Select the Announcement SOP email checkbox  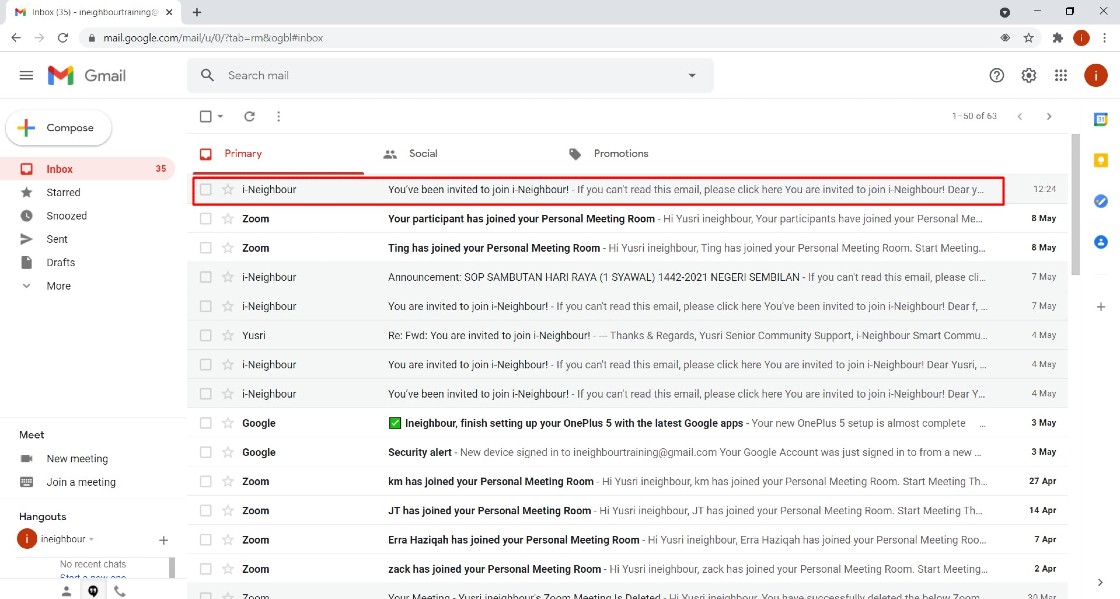pyautogui.click(x=206, y=277)
